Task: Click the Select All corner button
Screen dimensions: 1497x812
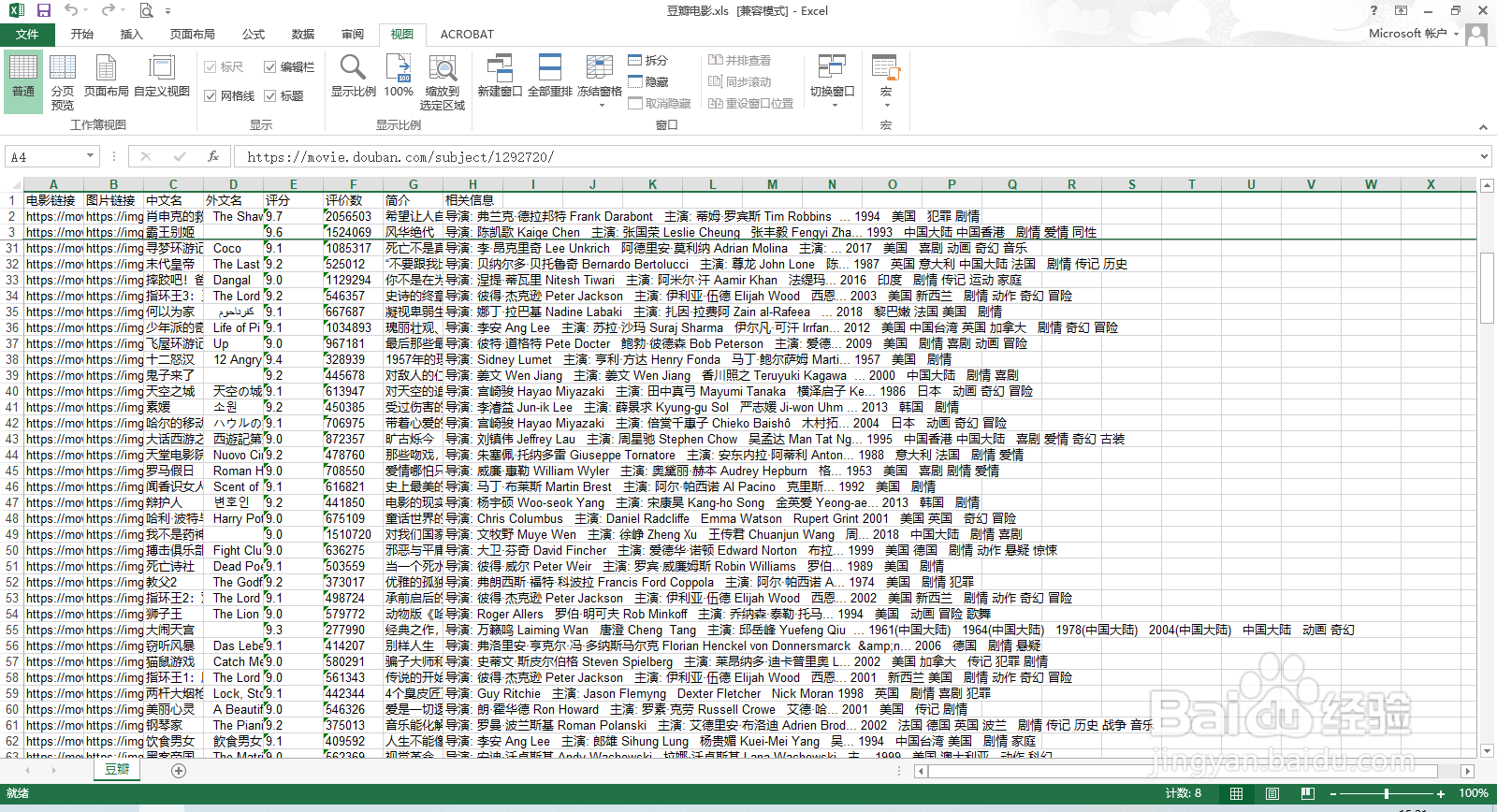Action: [x=11, y=184]
